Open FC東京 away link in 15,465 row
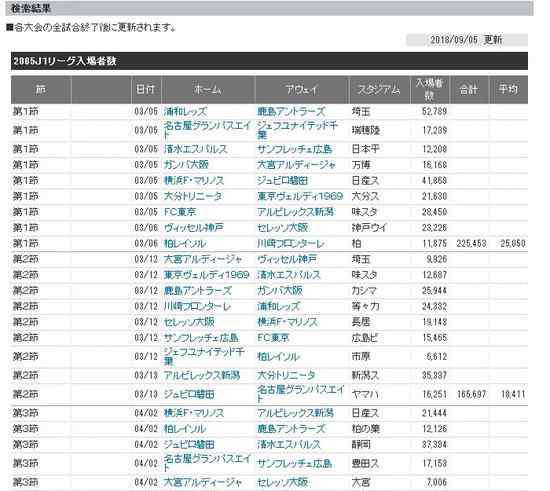Image resolution: width=550 pixels, height=491 pixels. pyautogui.click(x=274, y=338)
